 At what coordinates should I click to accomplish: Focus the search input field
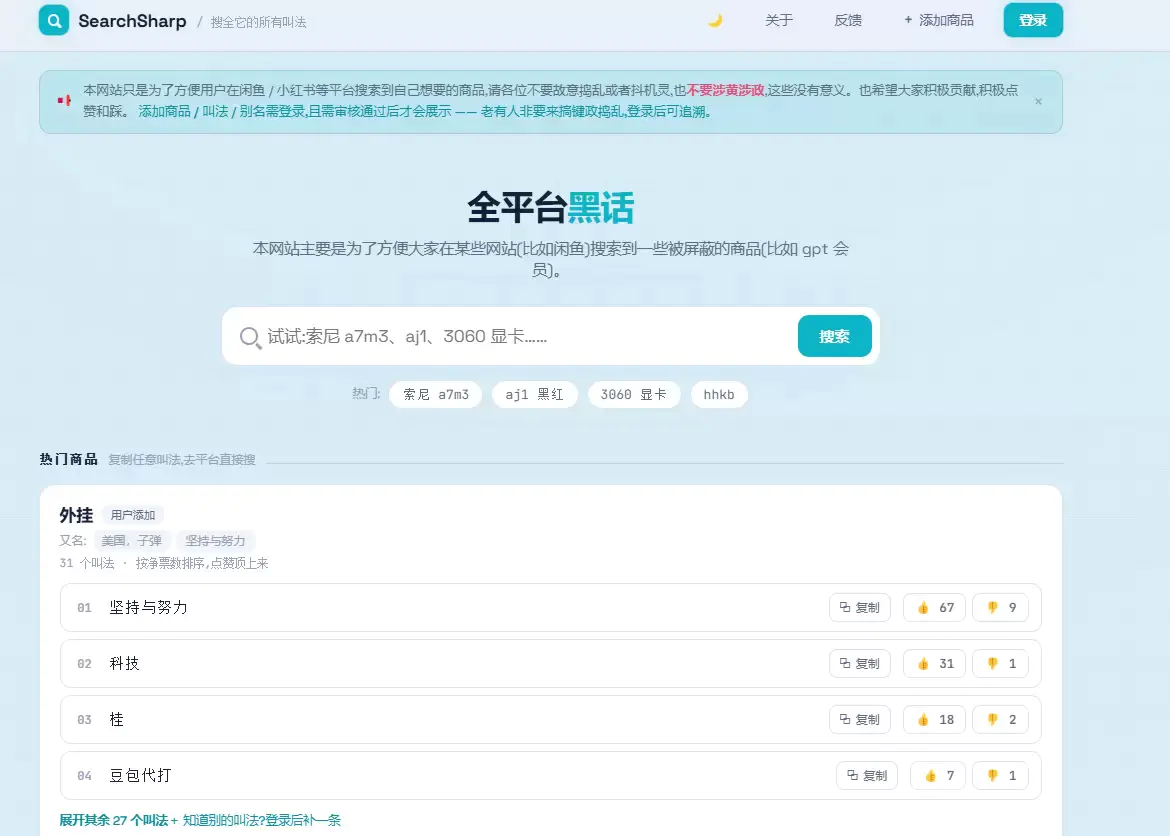click(528, 337)
